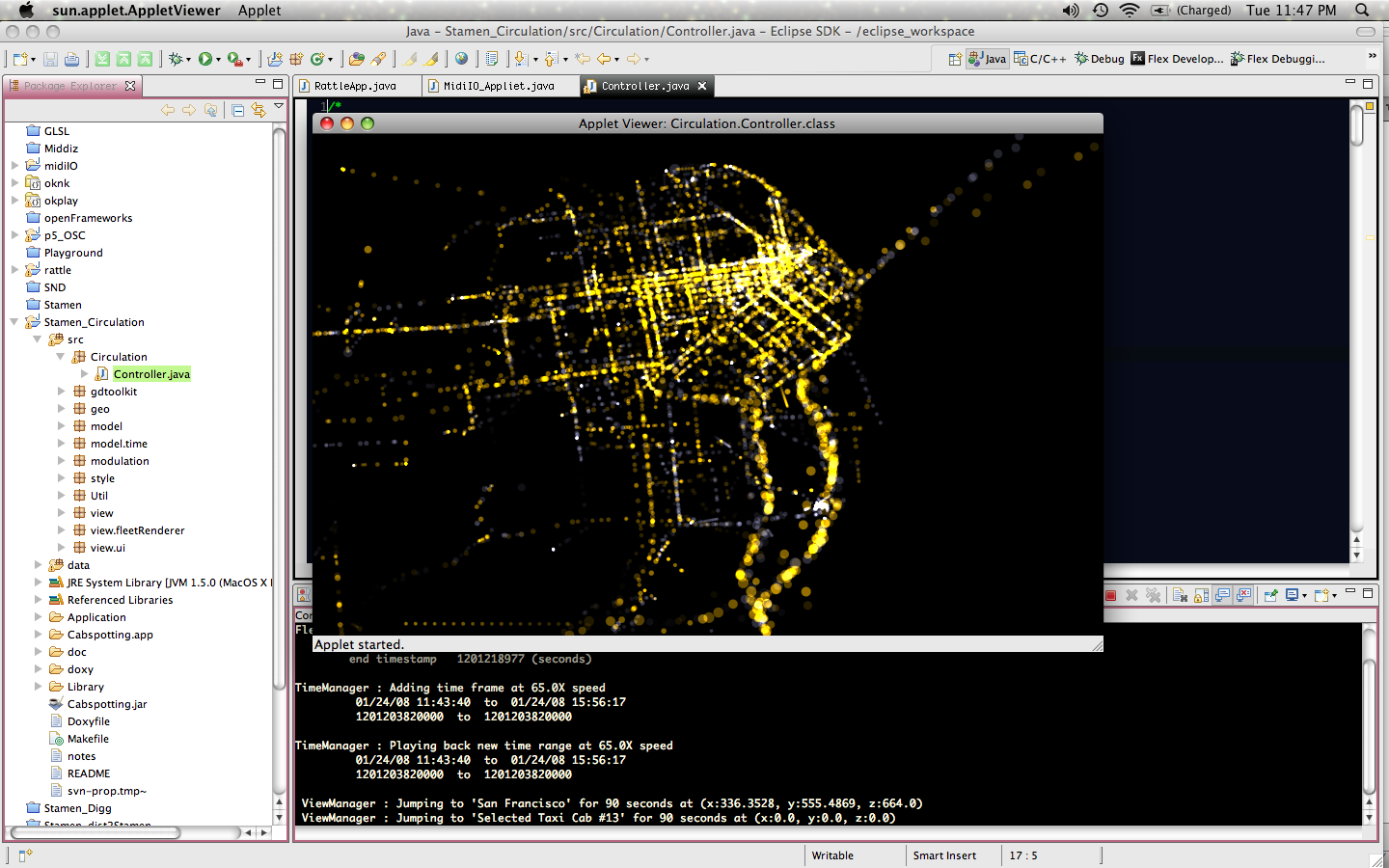Viewport: 1389px width, 868px height.
Task: Toggle show console when standard out changes
Action: pos(1222,595)
